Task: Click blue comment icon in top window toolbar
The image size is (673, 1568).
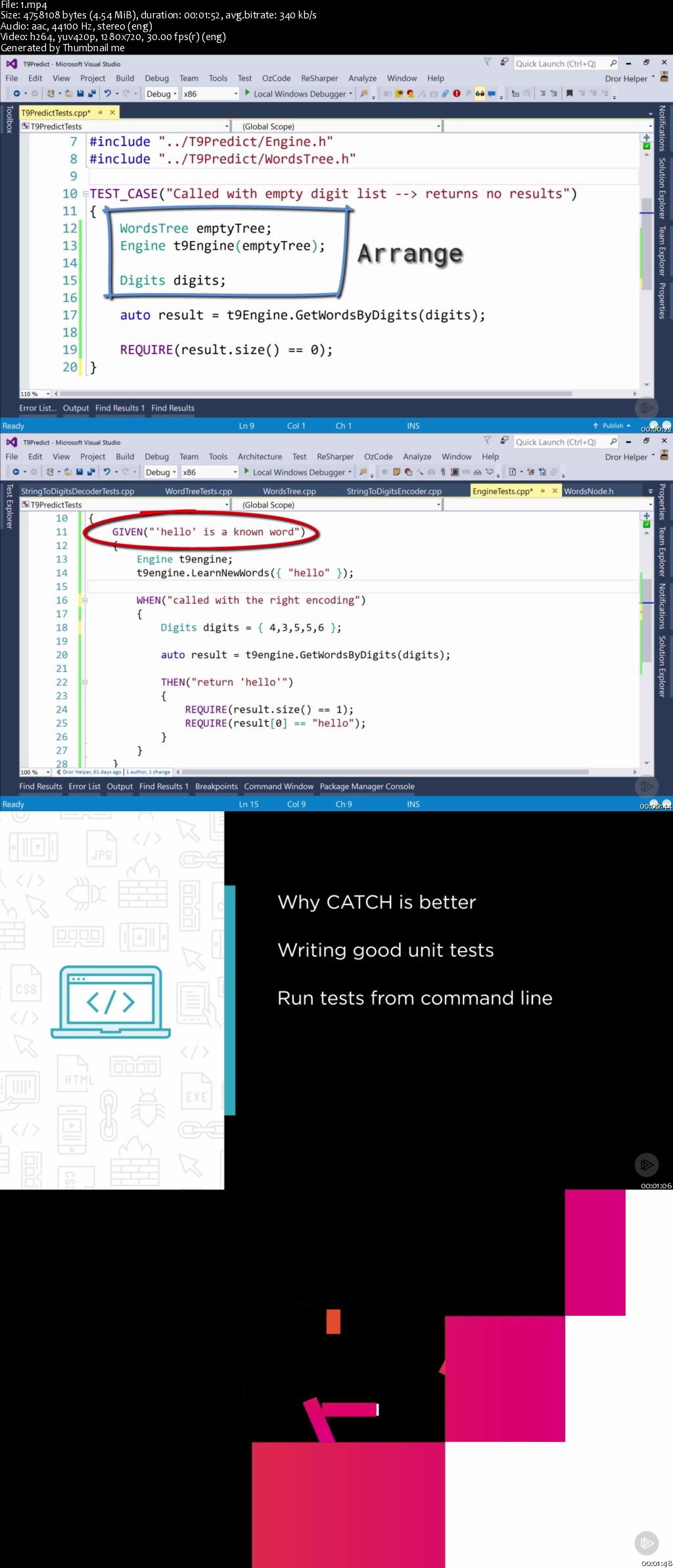Action: 492,94
